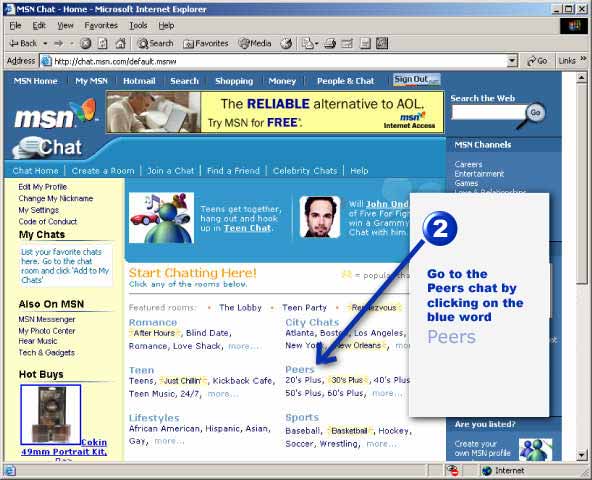Enter The Lobby featured room
Screen dimensions: 592x480
point(240,307)
